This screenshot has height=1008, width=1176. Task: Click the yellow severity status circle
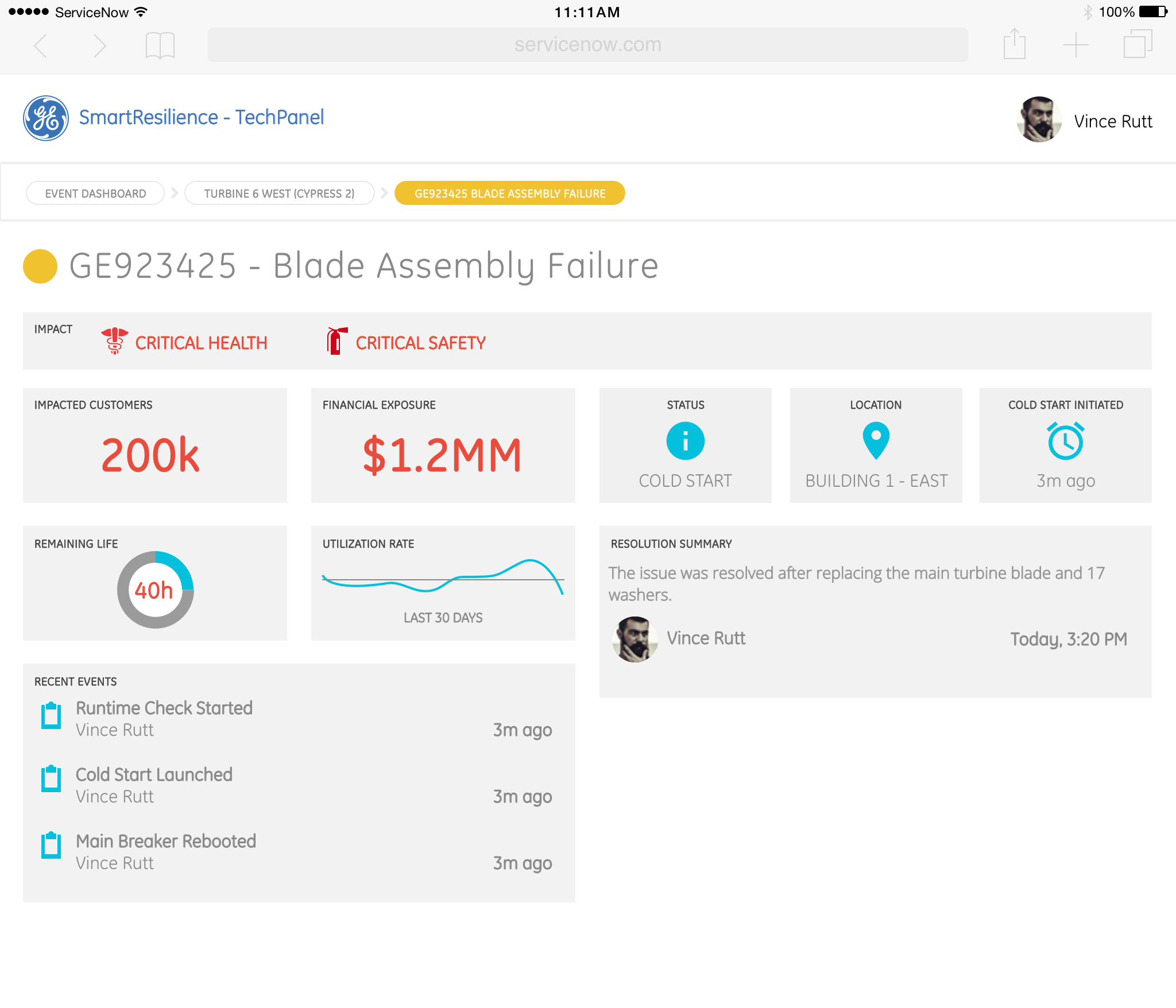(x=40, y=266)
